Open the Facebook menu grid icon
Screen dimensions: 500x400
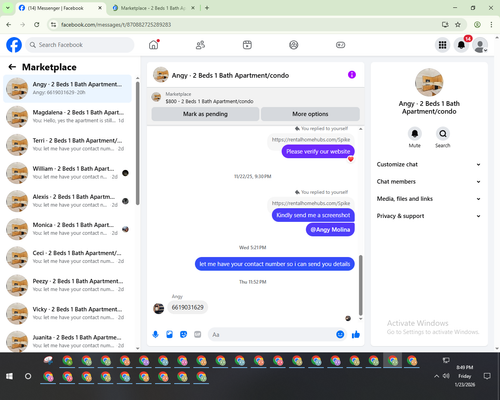442,45
